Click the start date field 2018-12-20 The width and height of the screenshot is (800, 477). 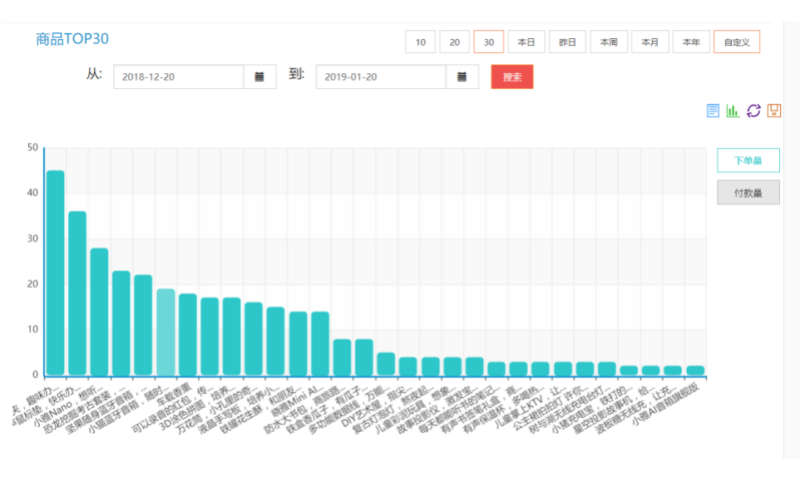(179, 77)
